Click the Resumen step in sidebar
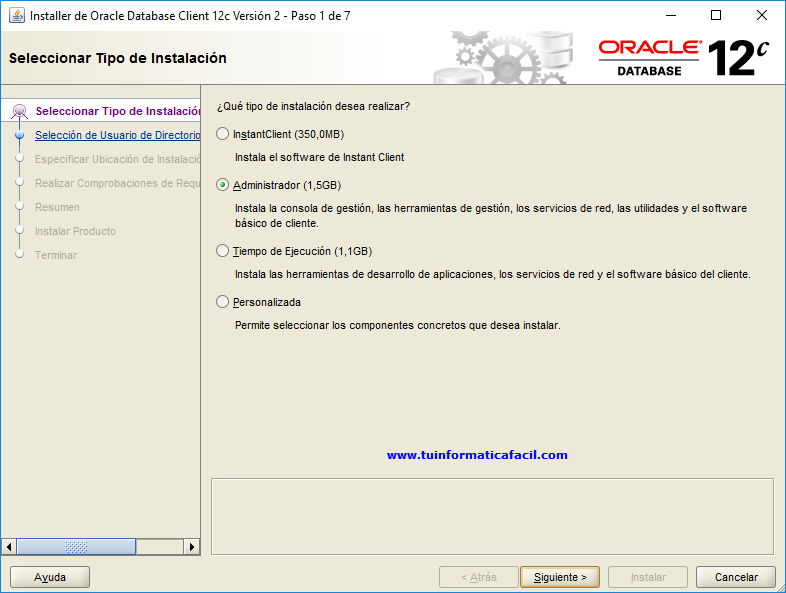Image resolution: width=786 pixels, height=593 pixels. coord(57,207)
